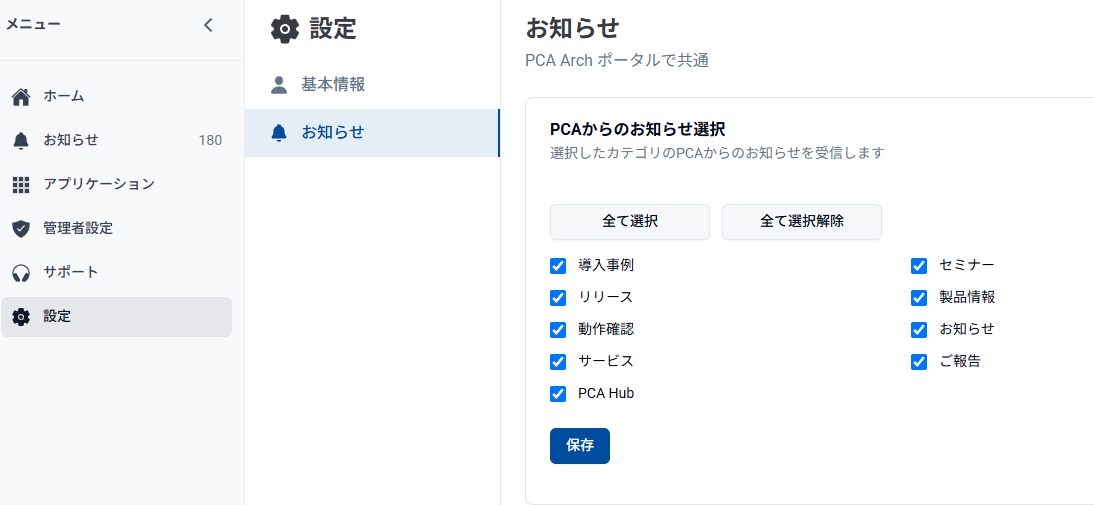
Task: Uncheck the 製品情報 checkbox
Action: point(919,298)
